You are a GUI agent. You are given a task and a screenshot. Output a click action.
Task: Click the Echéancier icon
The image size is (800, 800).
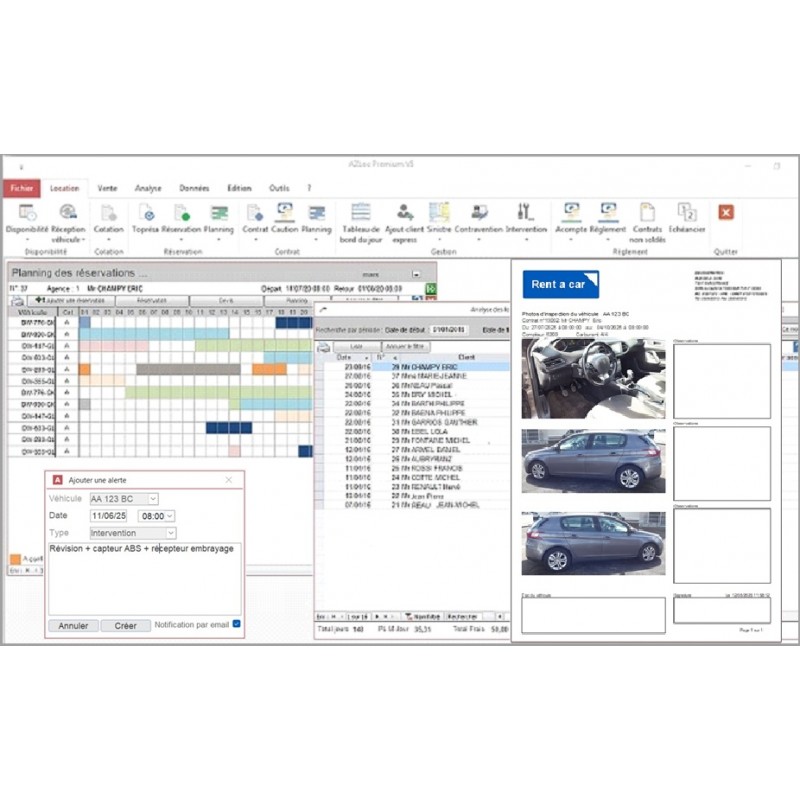click(686, 212)
